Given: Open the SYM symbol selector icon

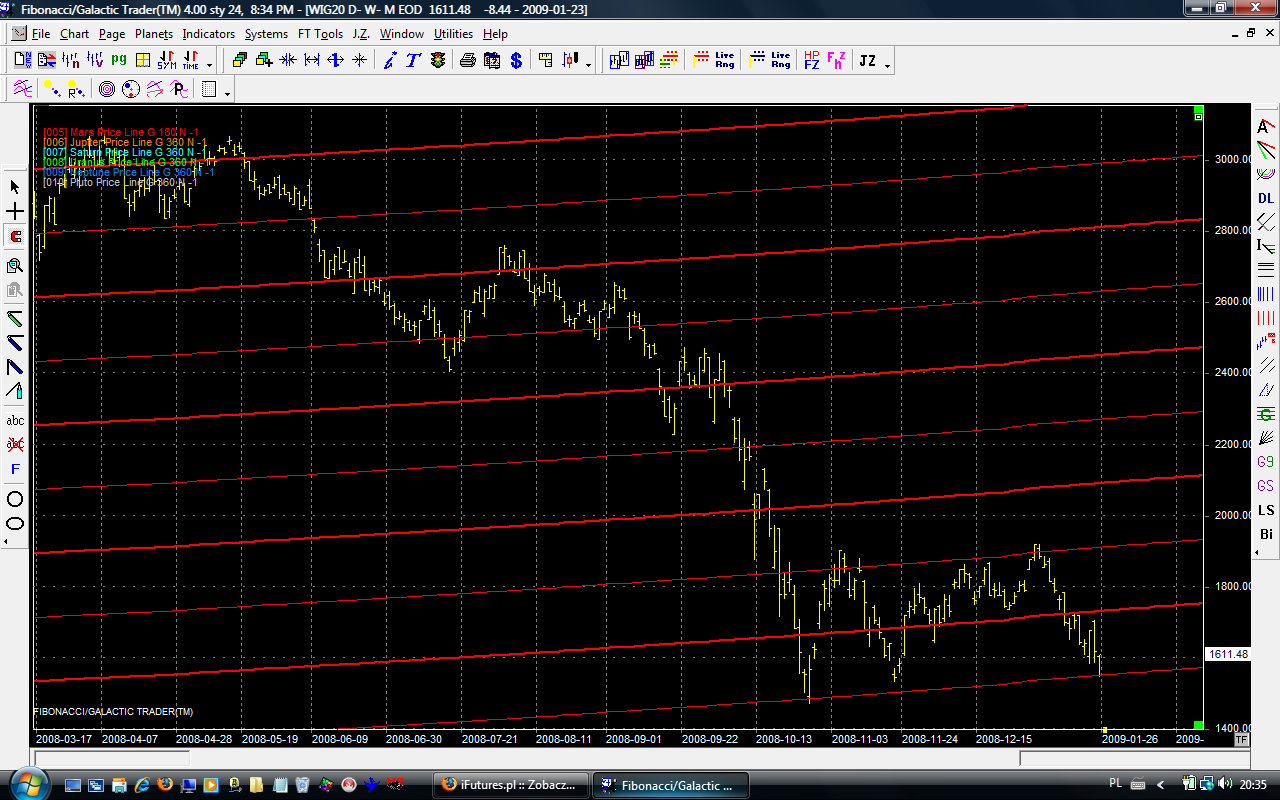Looking at the screenshot, I should [x=166, y=61].
